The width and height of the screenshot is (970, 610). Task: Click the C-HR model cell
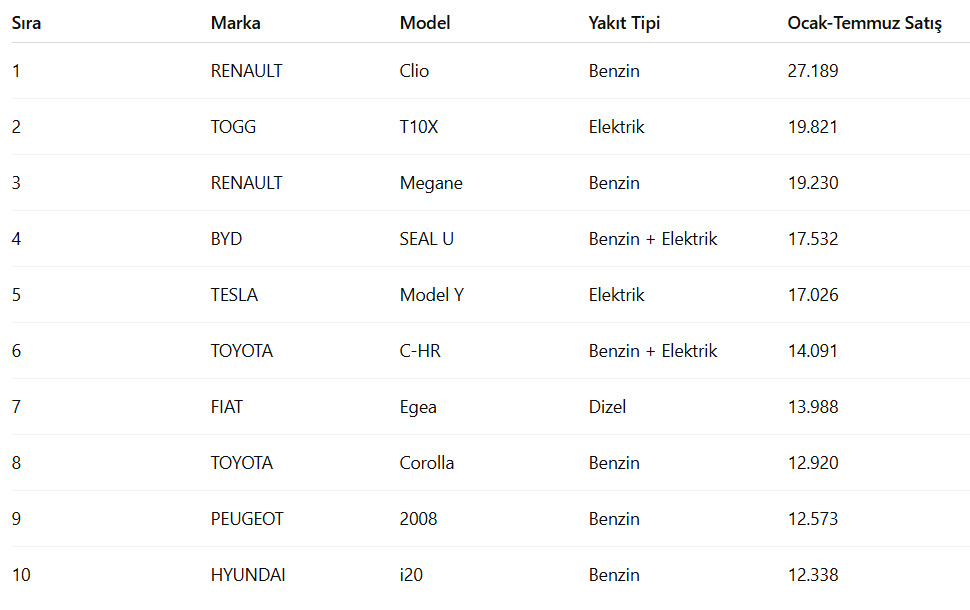420,351
